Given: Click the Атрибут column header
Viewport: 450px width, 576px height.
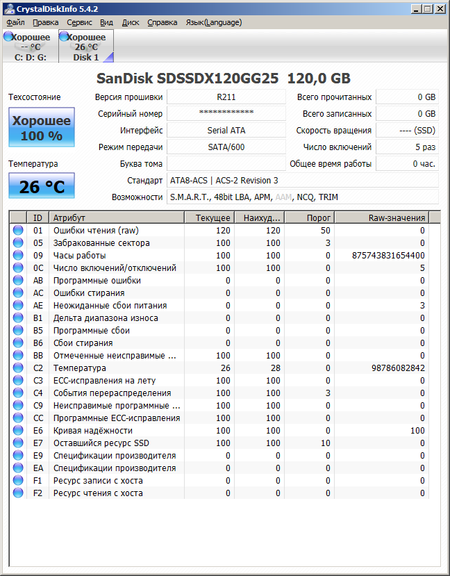Looking at the screenshot, I should (x=116, y=217).
